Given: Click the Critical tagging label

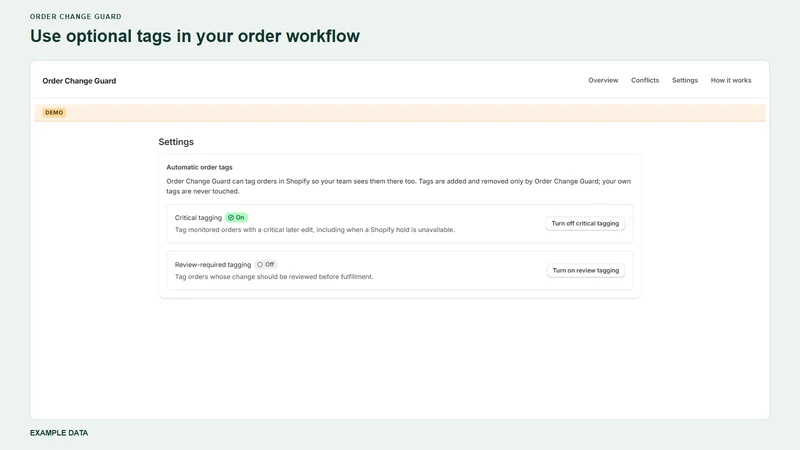Looking at the screenshot, I should (x=198, y=218).
